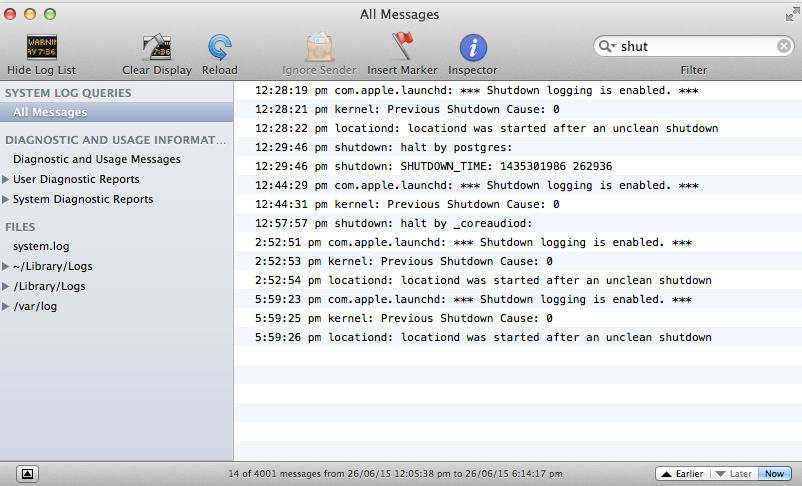Open the search magnifier options menu
Viewport: 802px width, 486px height.
607,47
